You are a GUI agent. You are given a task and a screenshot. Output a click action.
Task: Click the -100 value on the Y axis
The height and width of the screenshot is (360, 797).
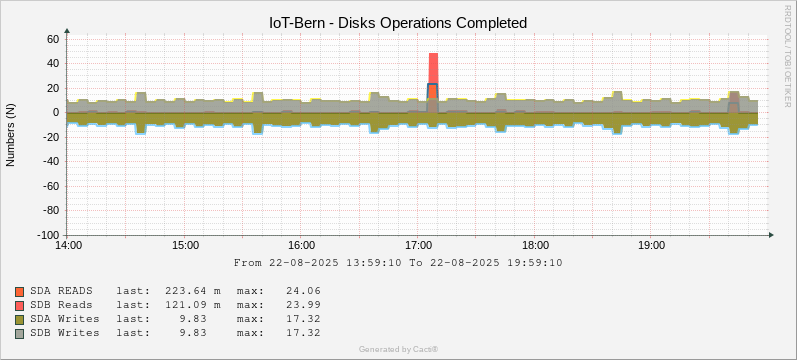coord(49,235)
